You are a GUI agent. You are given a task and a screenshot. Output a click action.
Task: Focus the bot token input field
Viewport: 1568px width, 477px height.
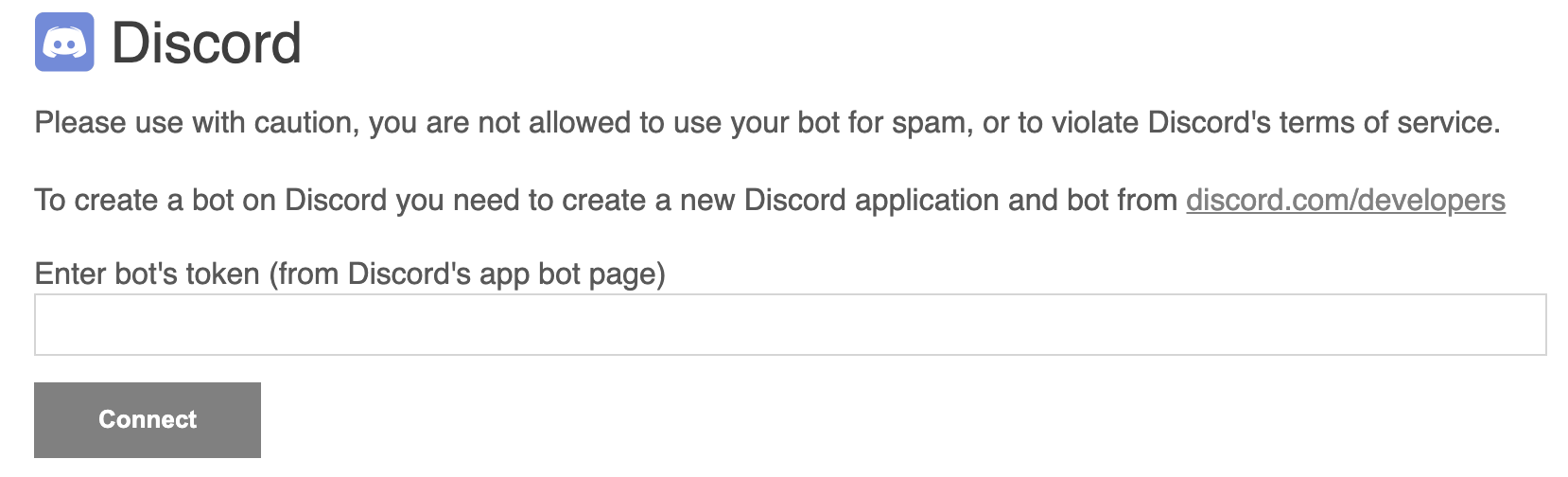(790, 325)
